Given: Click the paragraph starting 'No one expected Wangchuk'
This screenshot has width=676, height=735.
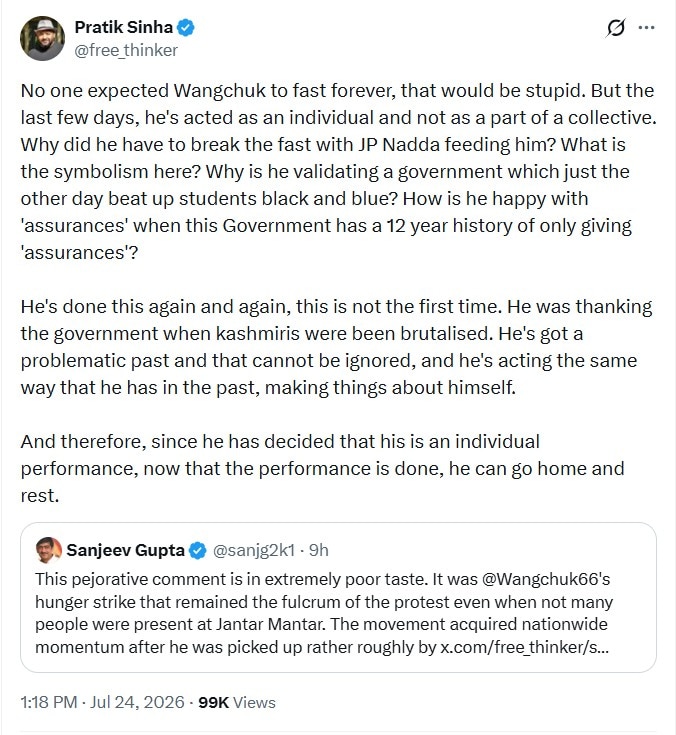Looking at the screenshot, I should [x=338, y=172].
